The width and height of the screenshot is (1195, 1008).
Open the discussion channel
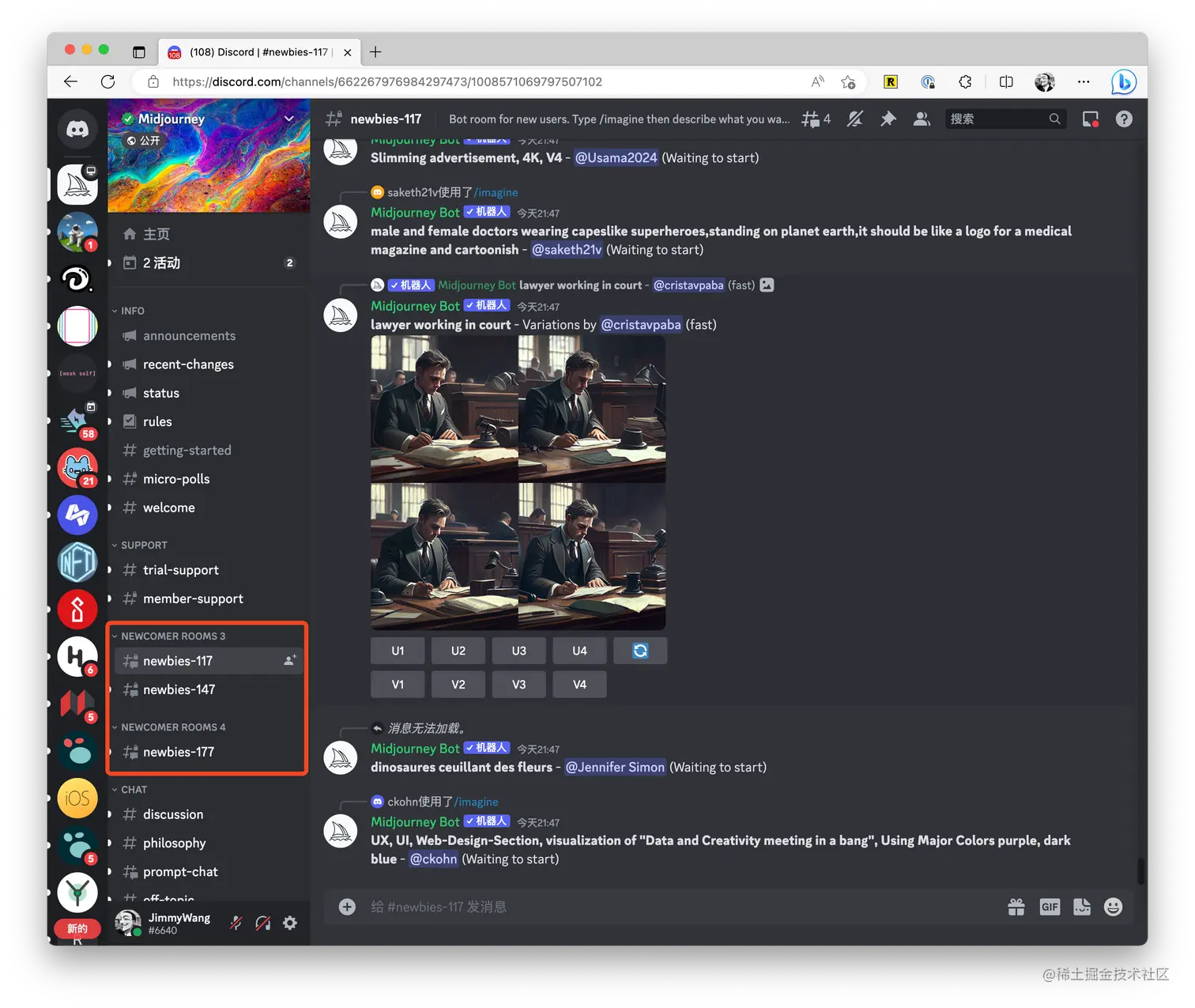click(x=209, y=814)
